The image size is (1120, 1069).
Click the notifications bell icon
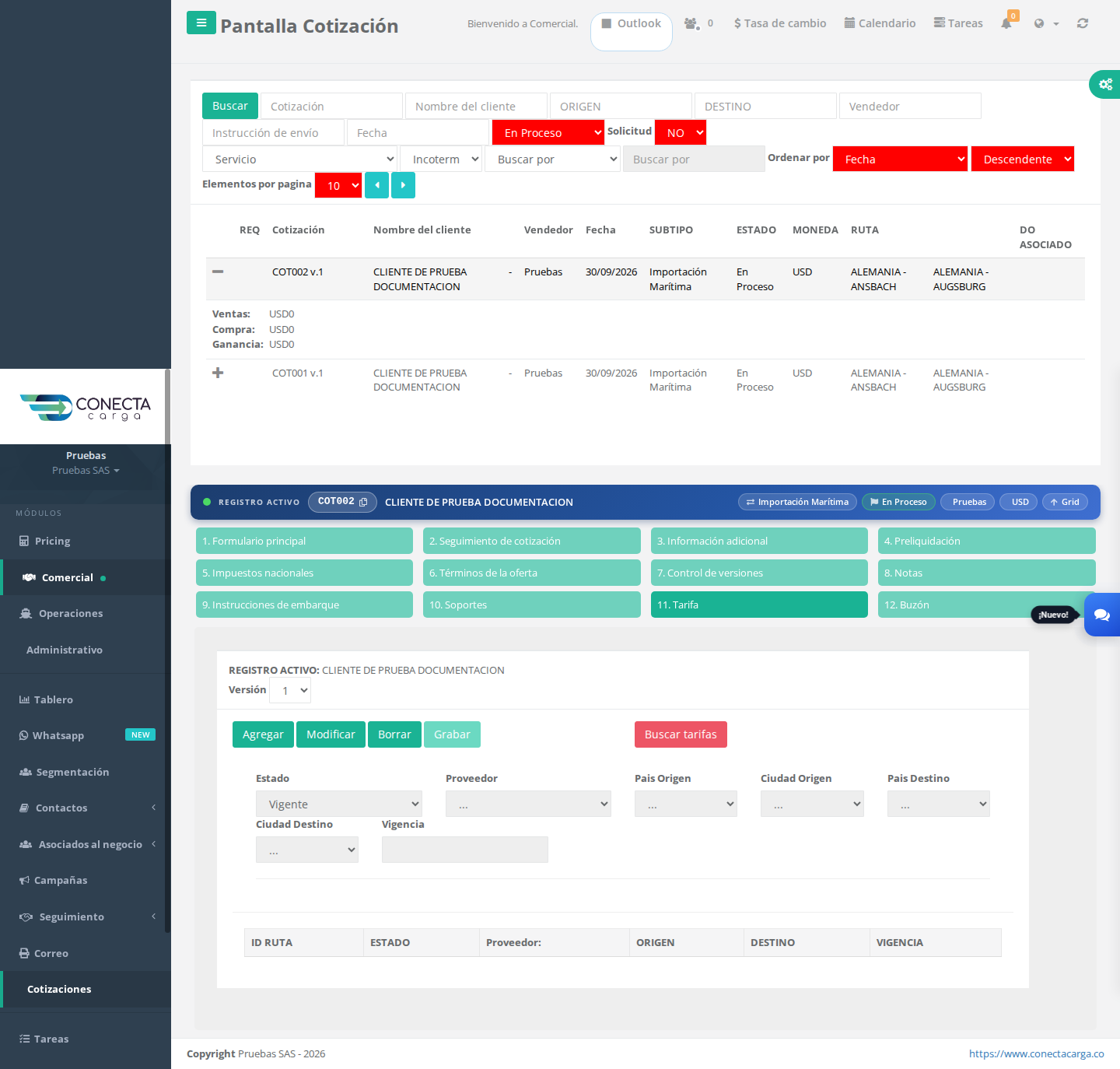coord(1006,23)
